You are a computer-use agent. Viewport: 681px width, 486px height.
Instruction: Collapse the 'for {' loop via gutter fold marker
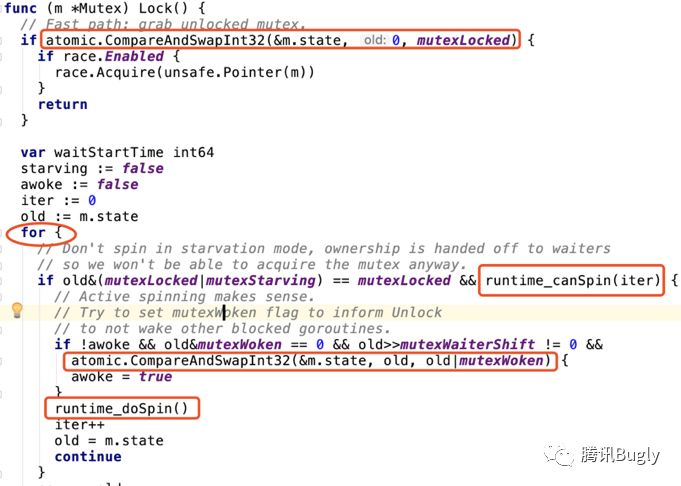click(x=2, y=233)
